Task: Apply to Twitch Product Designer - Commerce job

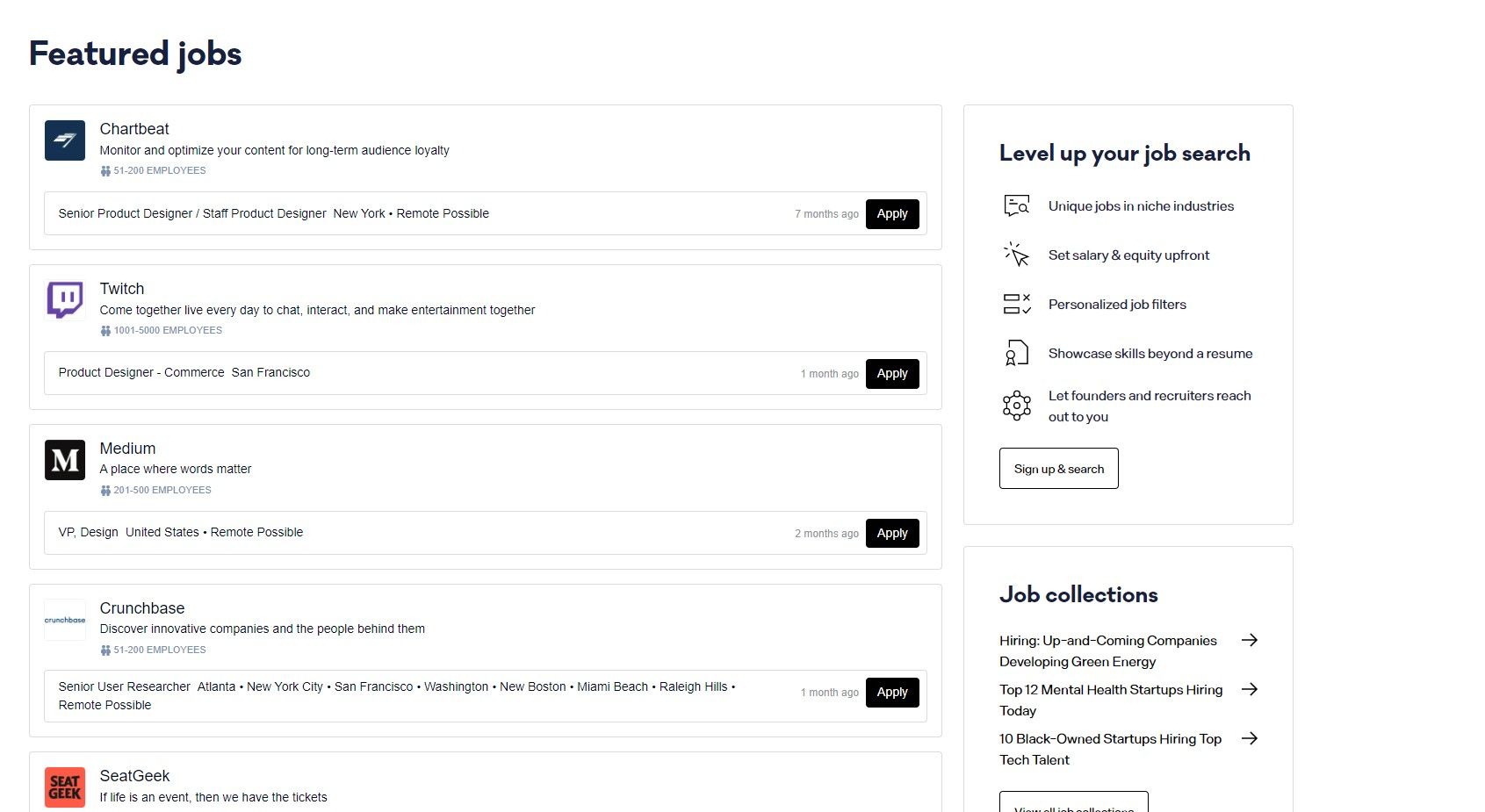Action: pyautogui.click(x=892, y=374)
